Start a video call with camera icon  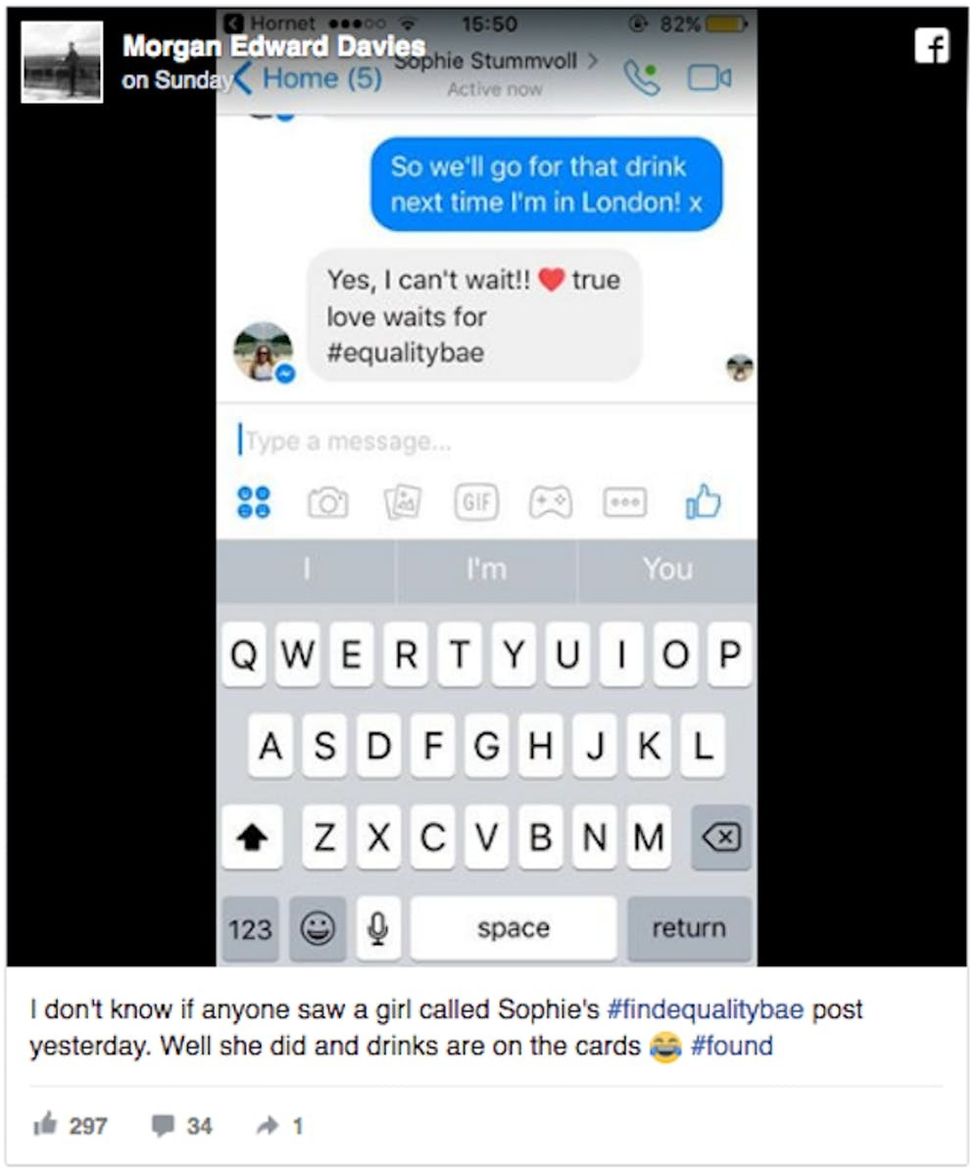tap(708, 78)
